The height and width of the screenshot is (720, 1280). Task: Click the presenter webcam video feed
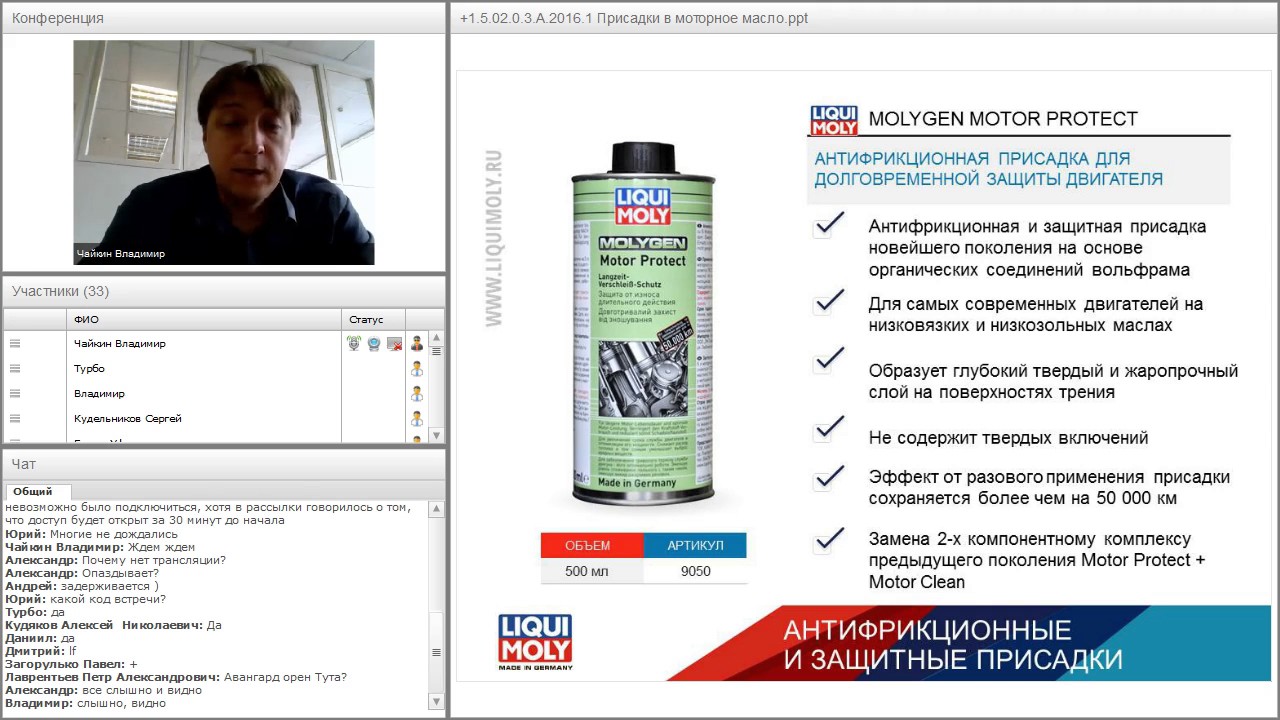tap(224, 152)
